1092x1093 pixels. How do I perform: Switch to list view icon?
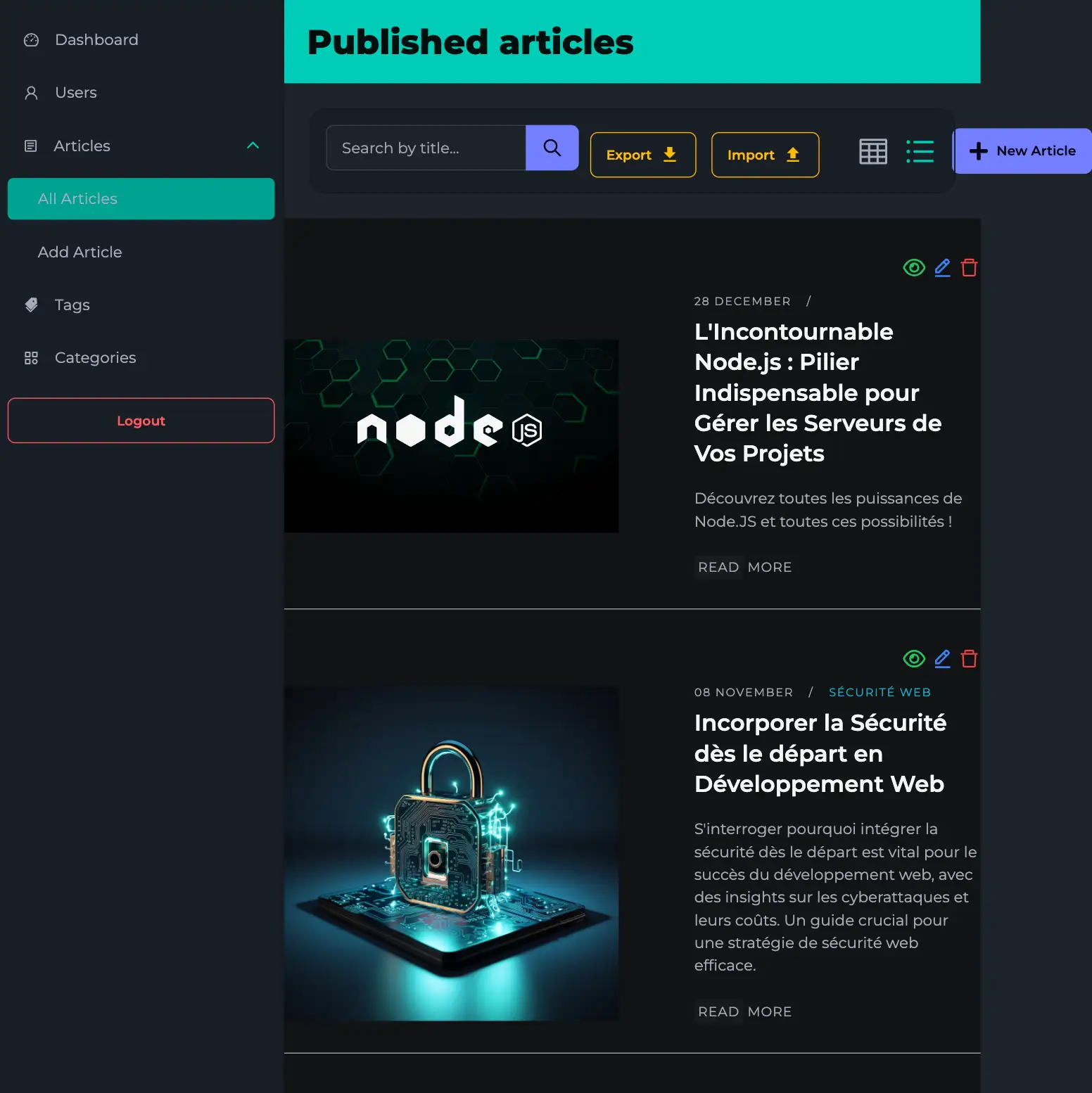[920, 151]
